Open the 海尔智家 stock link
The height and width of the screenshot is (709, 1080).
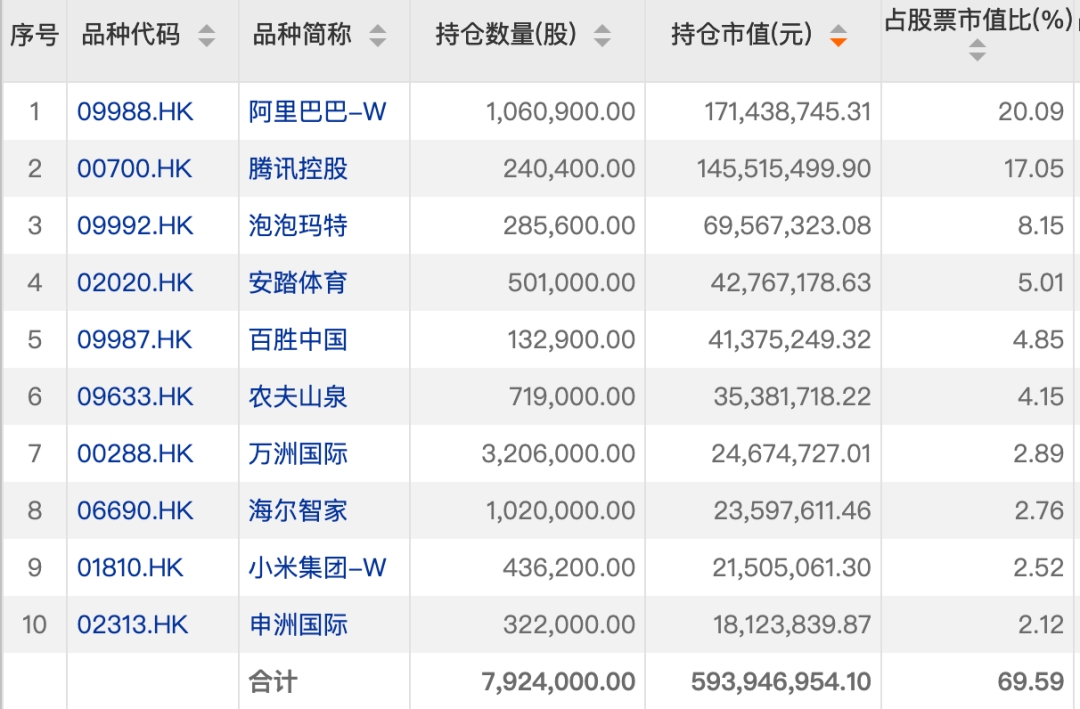[x=298, y=511]
